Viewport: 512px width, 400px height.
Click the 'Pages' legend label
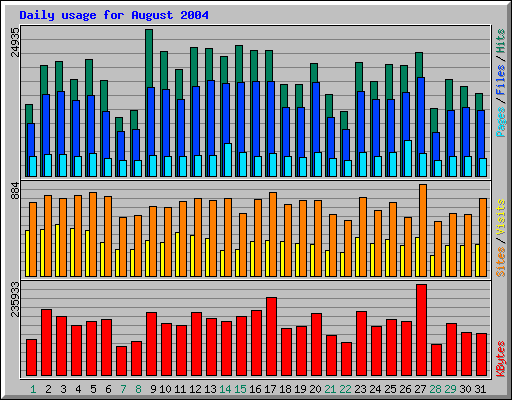tap(501, 122)
